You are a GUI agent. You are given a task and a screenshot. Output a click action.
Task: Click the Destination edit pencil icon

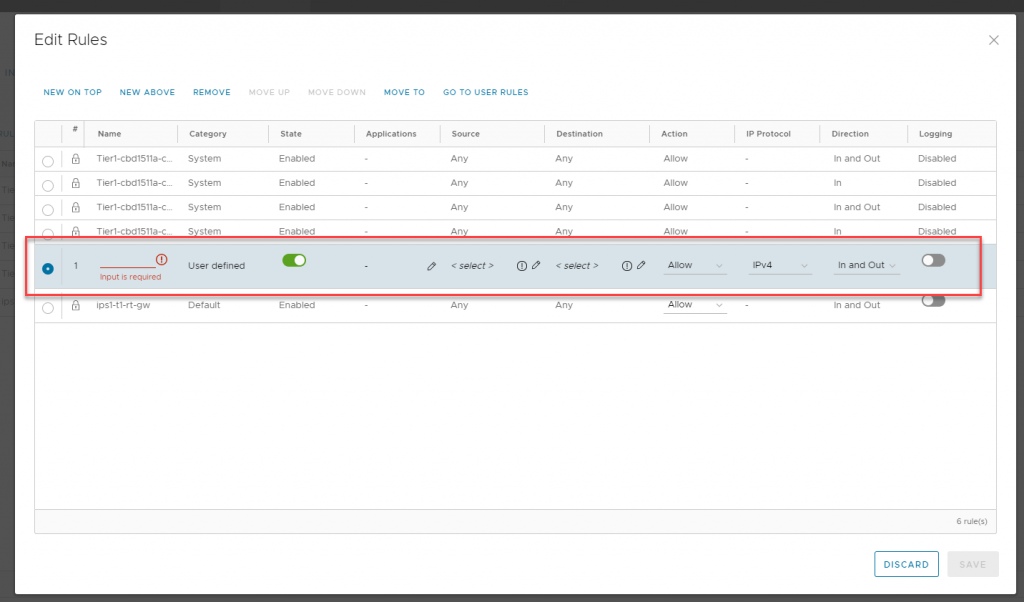pos(641,266)
